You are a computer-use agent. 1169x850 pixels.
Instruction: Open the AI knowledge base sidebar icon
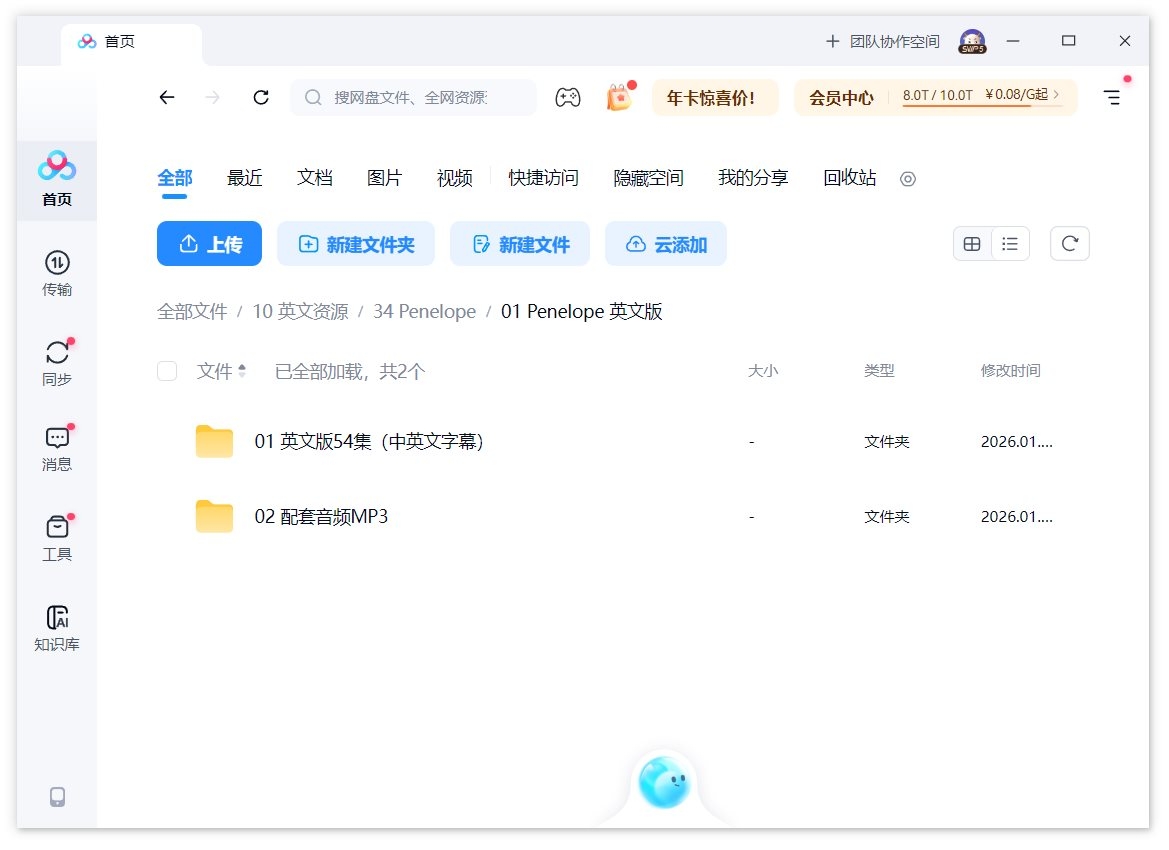pos(57,626)
